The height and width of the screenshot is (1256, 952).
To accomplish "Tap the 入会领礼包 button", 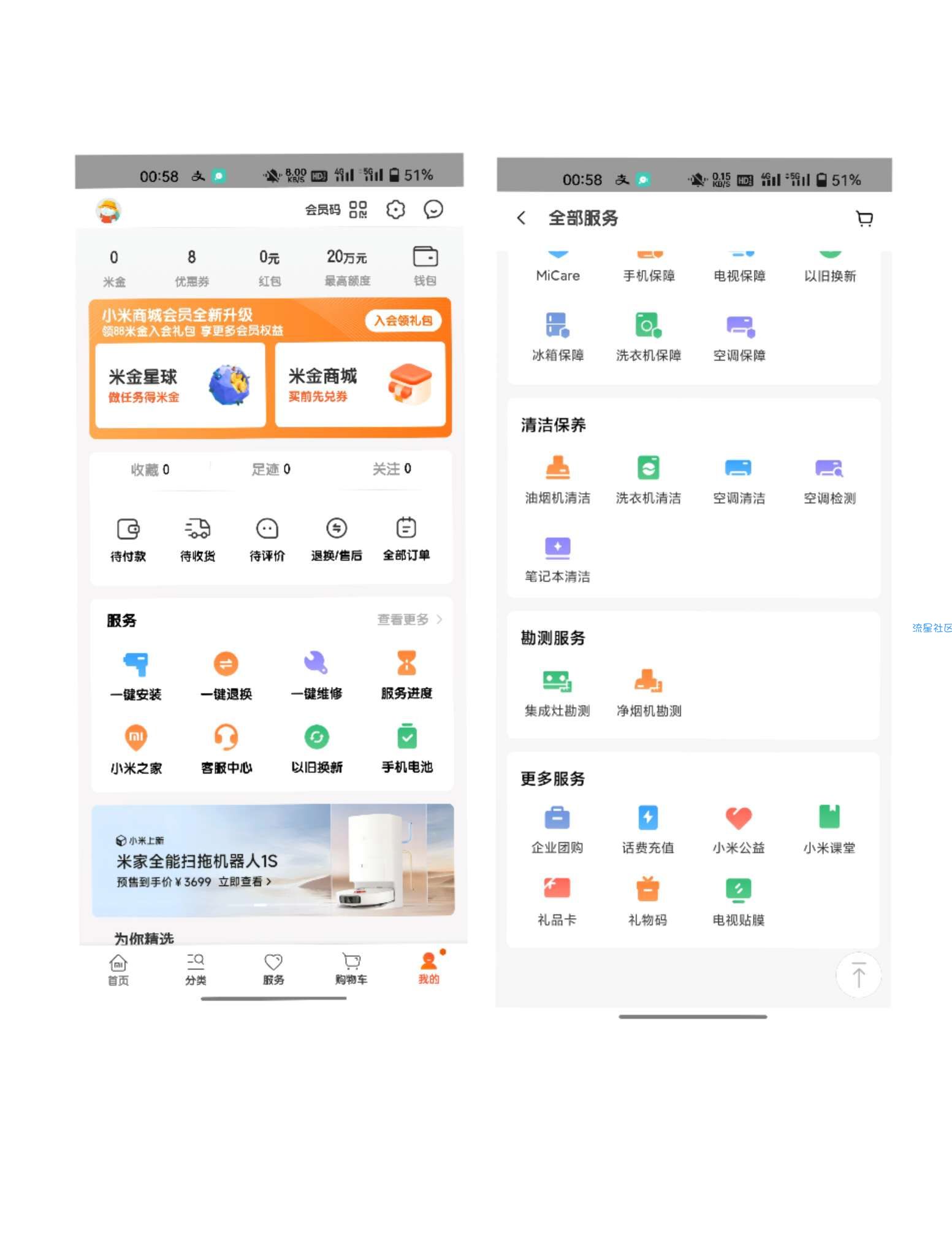I will pyautogui.click(x=403, y=320).
